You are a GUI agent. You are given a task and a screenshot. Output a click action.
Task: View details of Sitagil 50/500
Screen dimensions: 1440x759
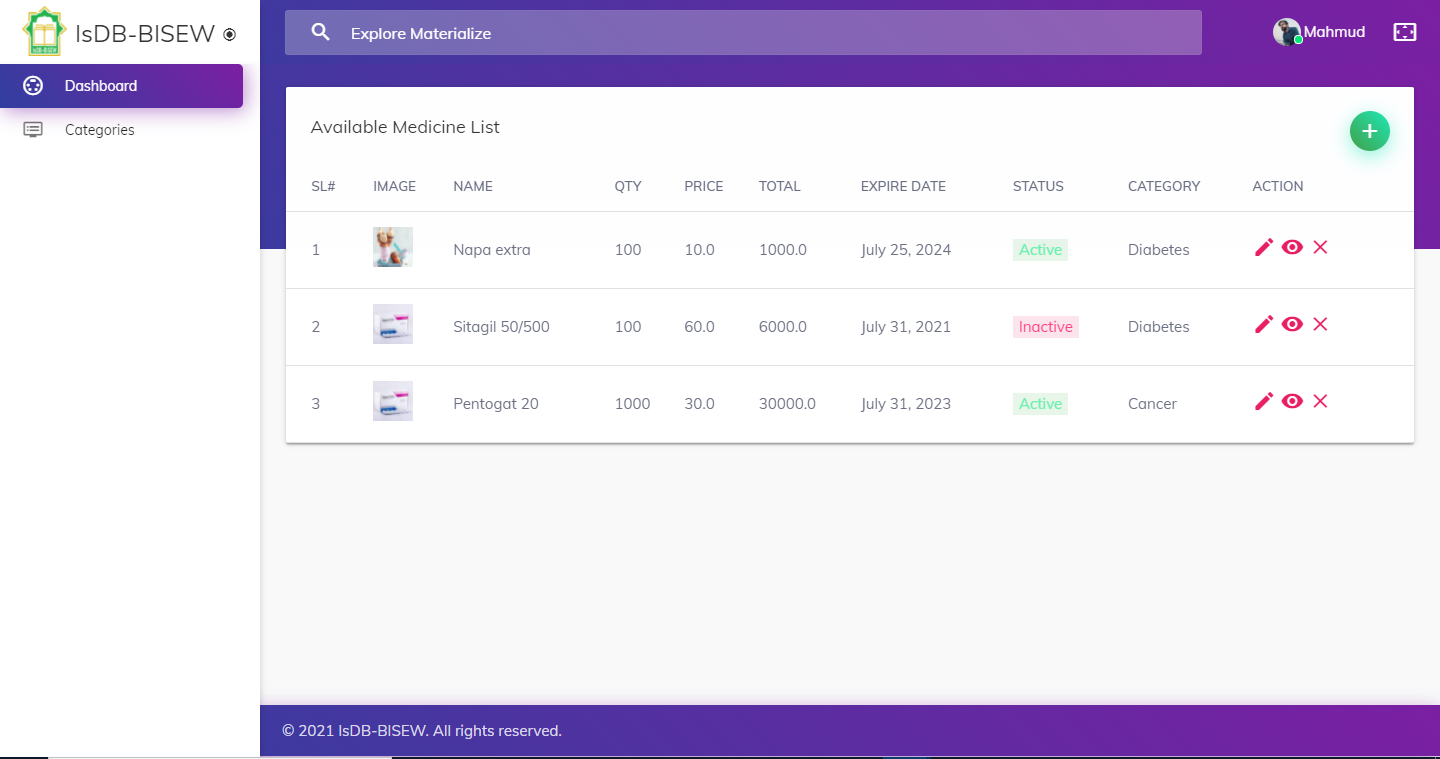click(x=1292, y=324)
